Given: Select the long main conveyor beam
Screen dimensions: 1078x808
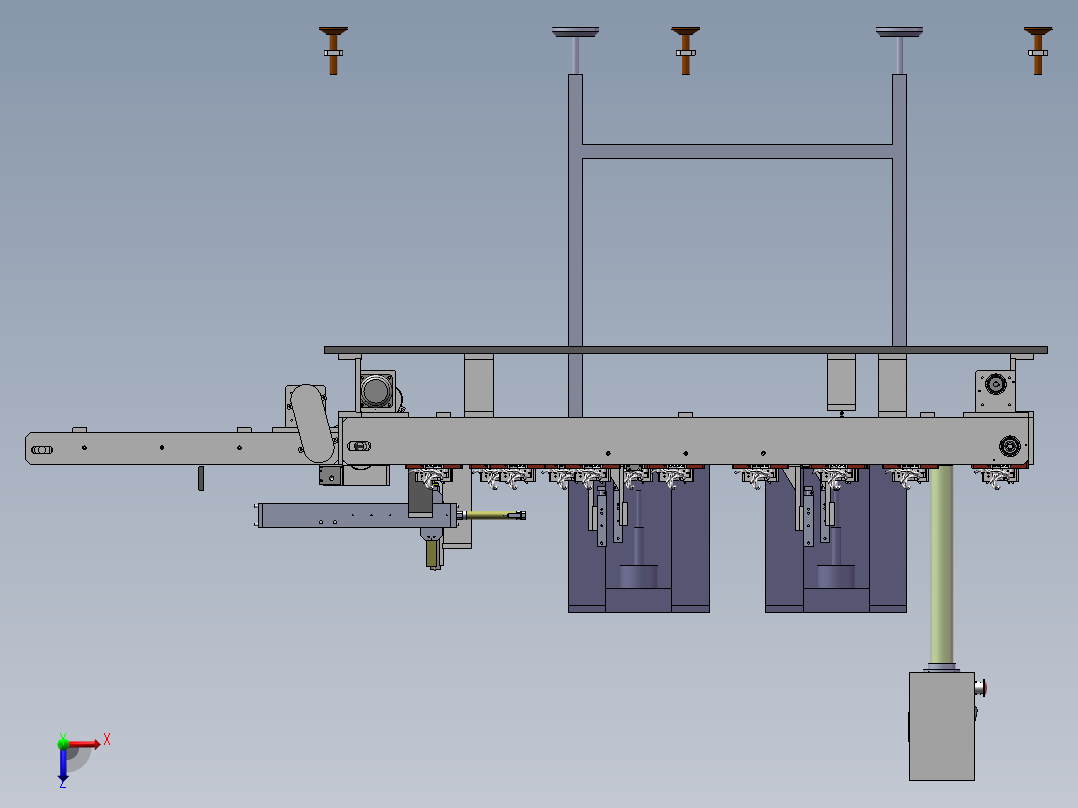Looking at the screenshot, I should [686, 441].
